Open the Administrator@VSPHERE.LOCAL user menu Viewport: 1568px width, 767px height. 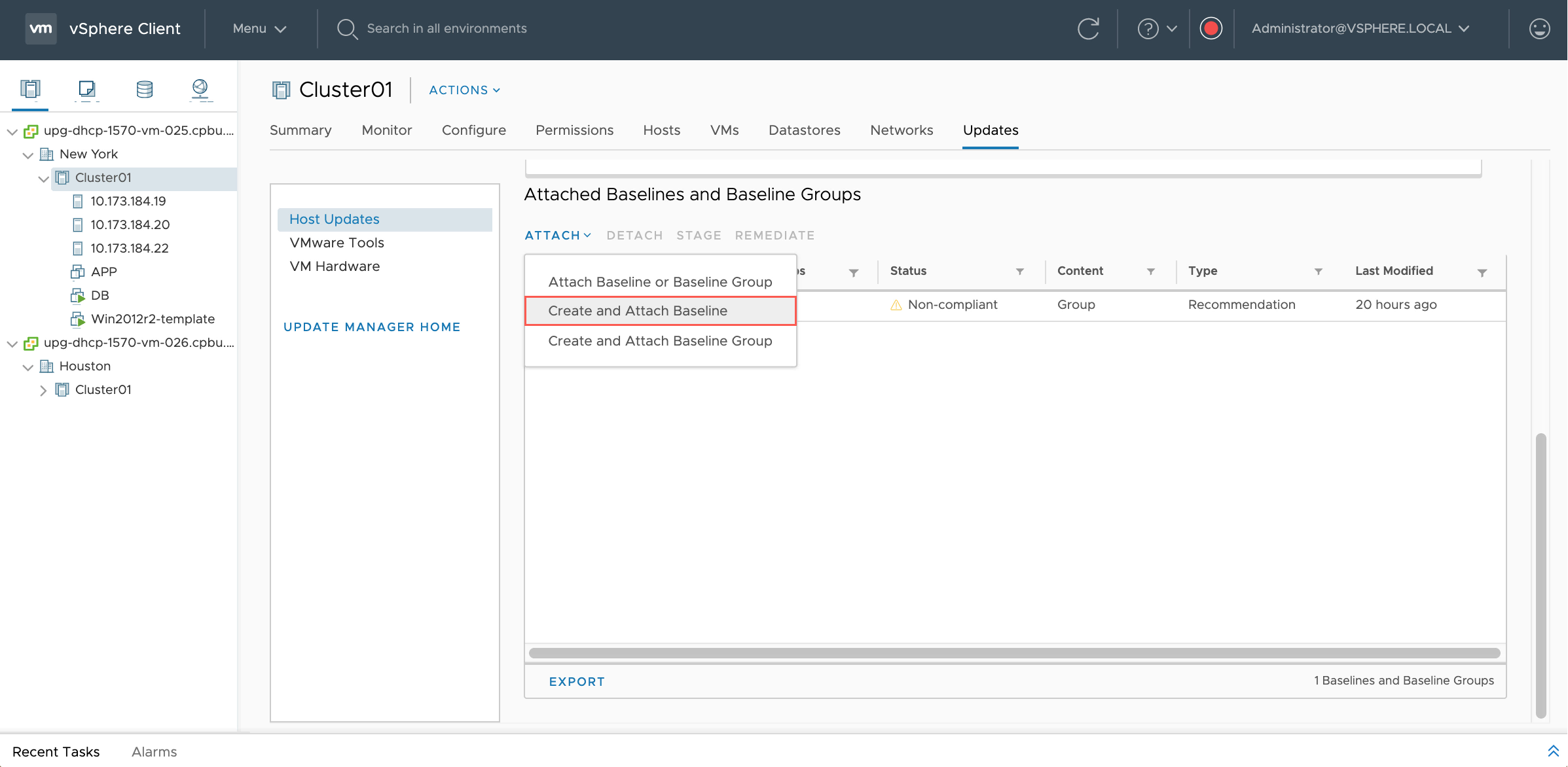1360,29
